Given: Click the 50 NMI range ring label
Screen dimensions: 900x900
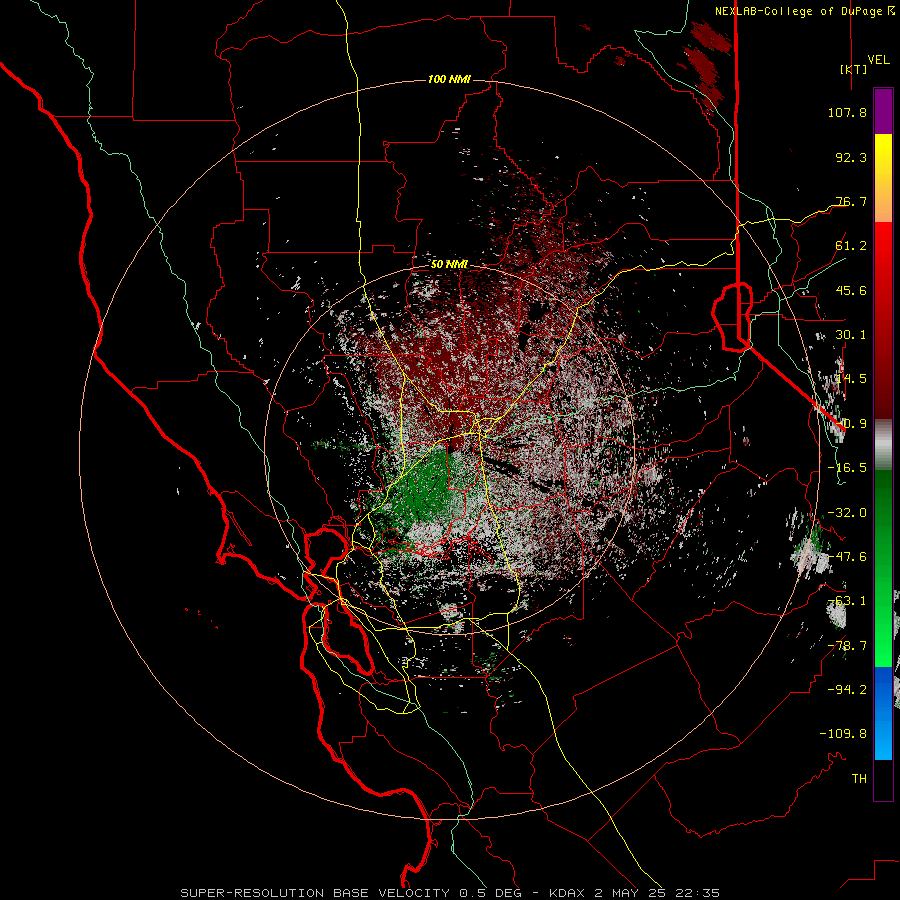Looking at the screenshot, I should (x=449, y=264).
